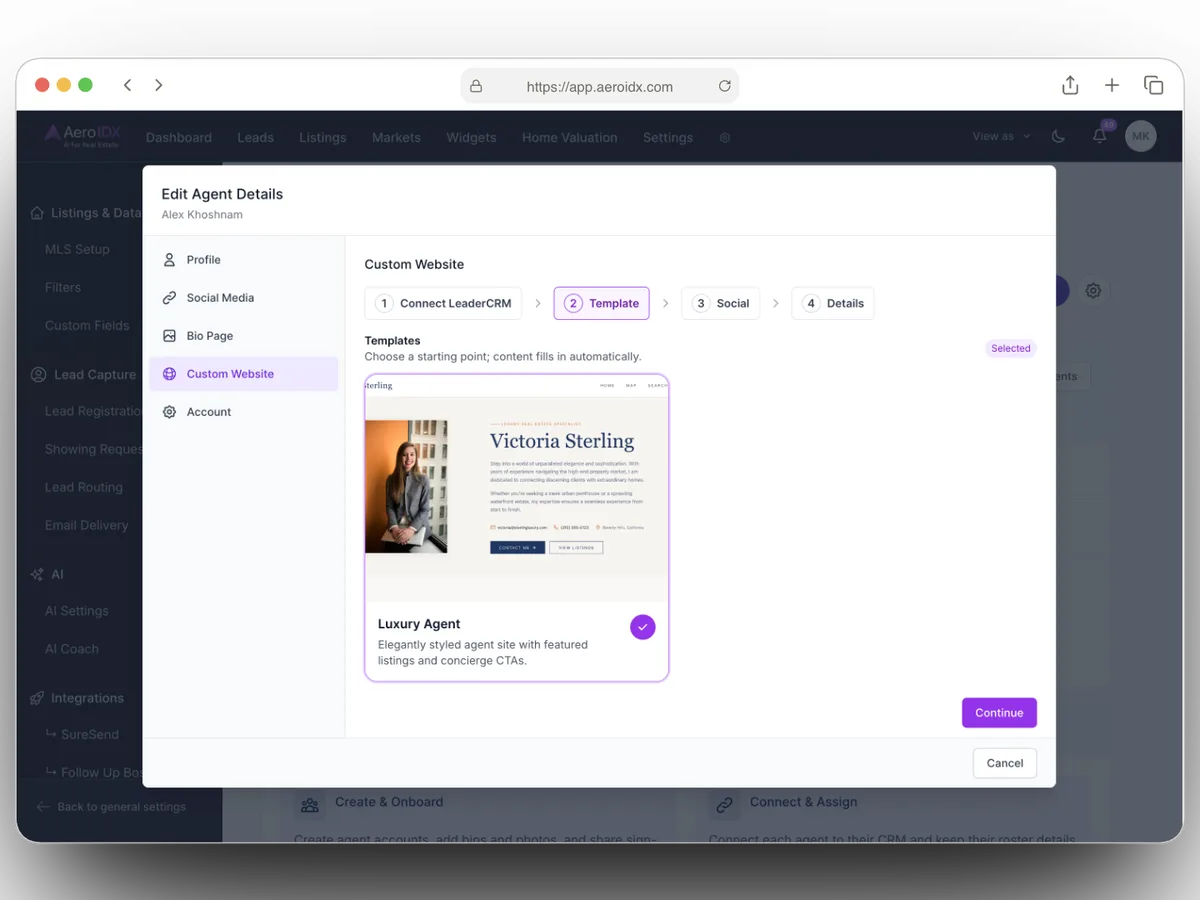Open MLS Setup in left sidebar
1200x900 pixels.
pos(77,249)
